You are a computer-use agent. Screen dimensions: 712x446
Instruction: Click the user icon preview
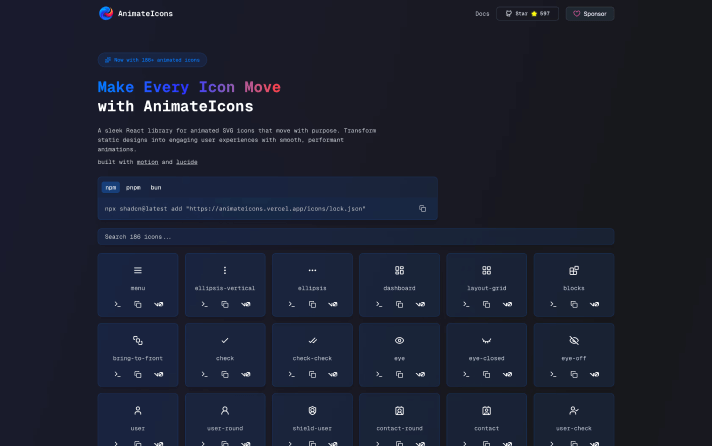point(138,411)
